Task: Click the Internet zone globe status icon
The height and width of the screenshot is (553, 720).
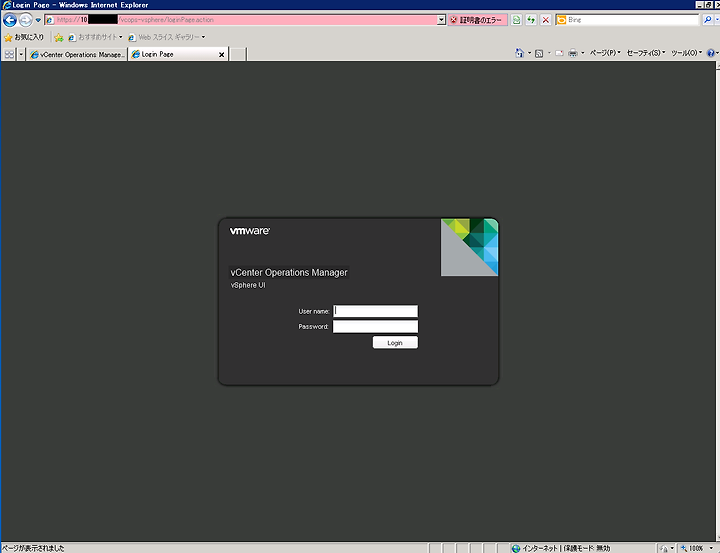Action: [x=516, y=548]
